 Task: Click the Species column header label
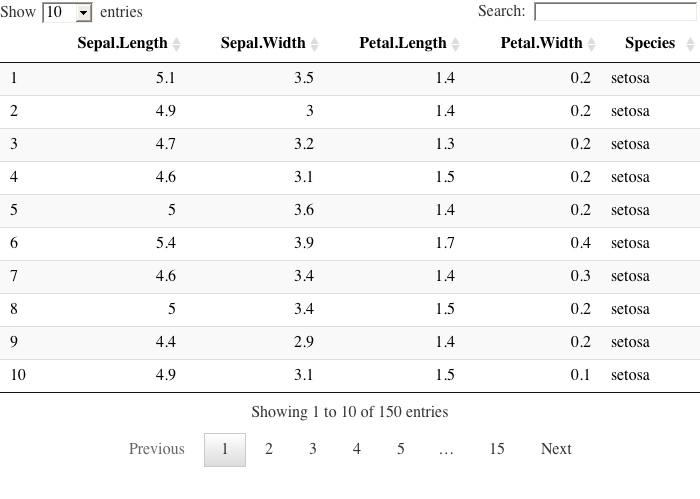coord(650,43)
